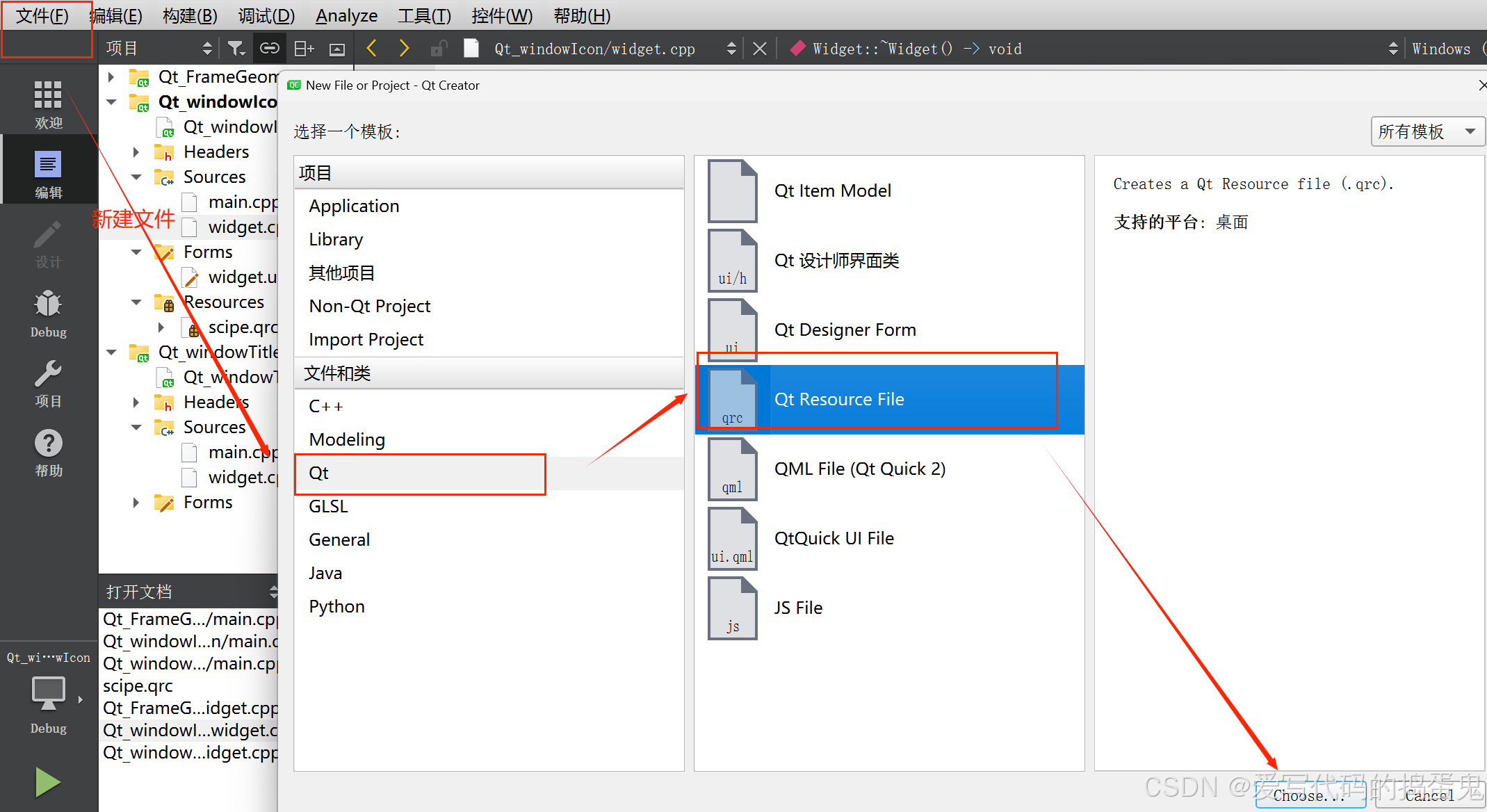The height and width of the screenshot is (812, 1487).
Task: Open the Analyze menu
Action: [346, 15]
